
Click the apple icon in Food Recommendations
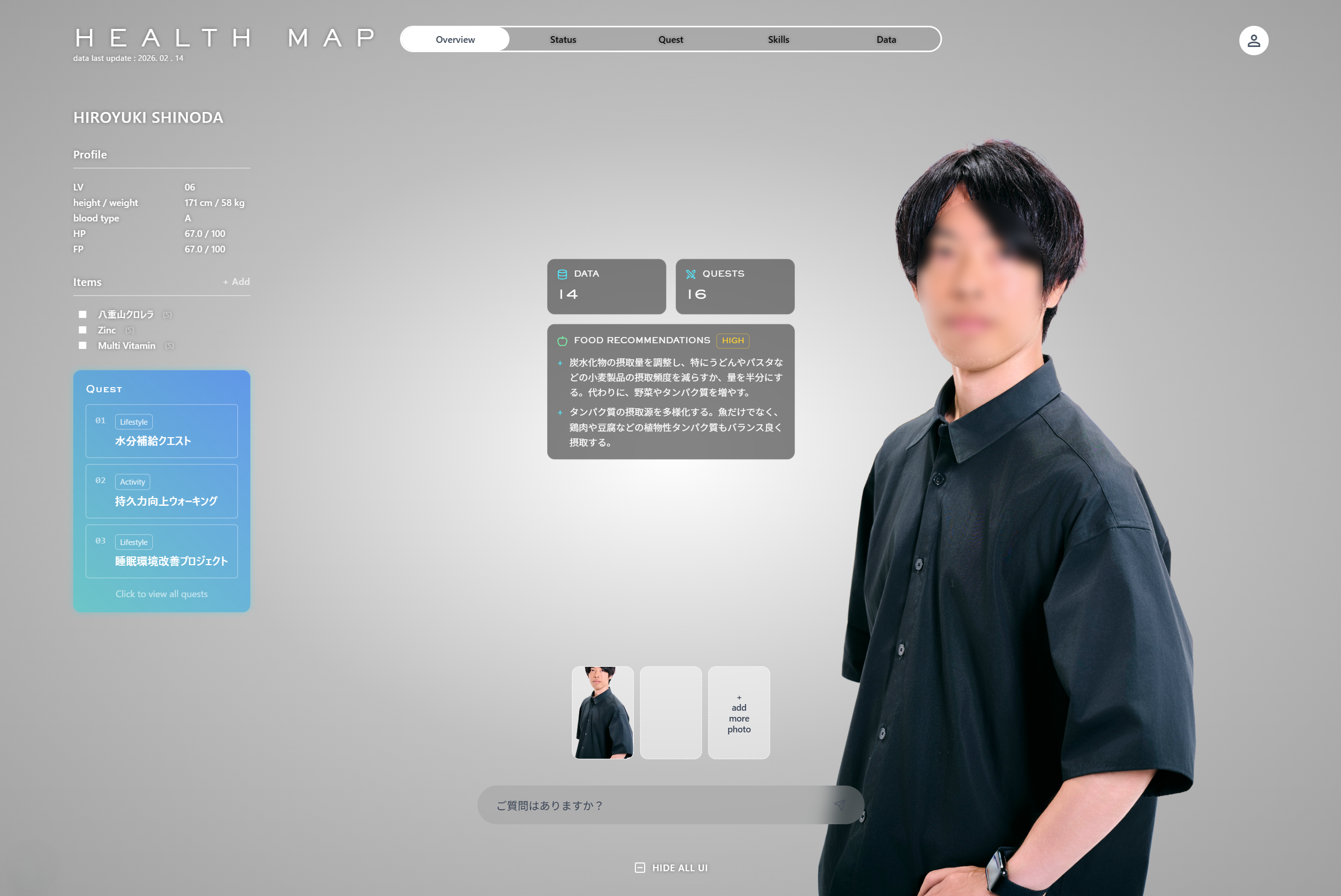point(562,341)
